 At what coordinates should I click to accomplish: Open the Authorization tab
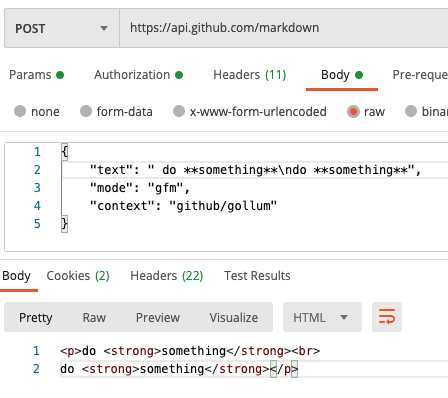click(x=138, y=75)
